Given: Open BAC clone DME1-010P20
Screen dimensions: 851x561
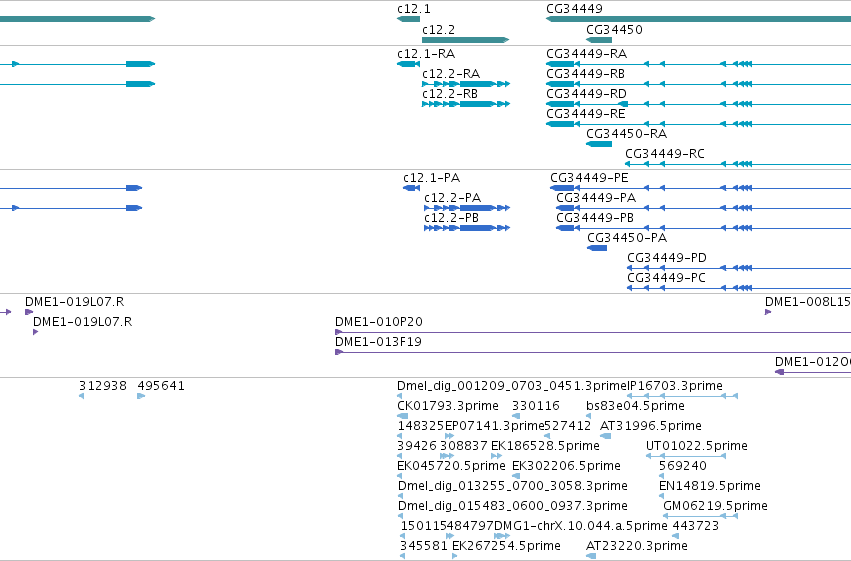Looking at the screenshot, I should pyautogui.click(x=379, y=322).
